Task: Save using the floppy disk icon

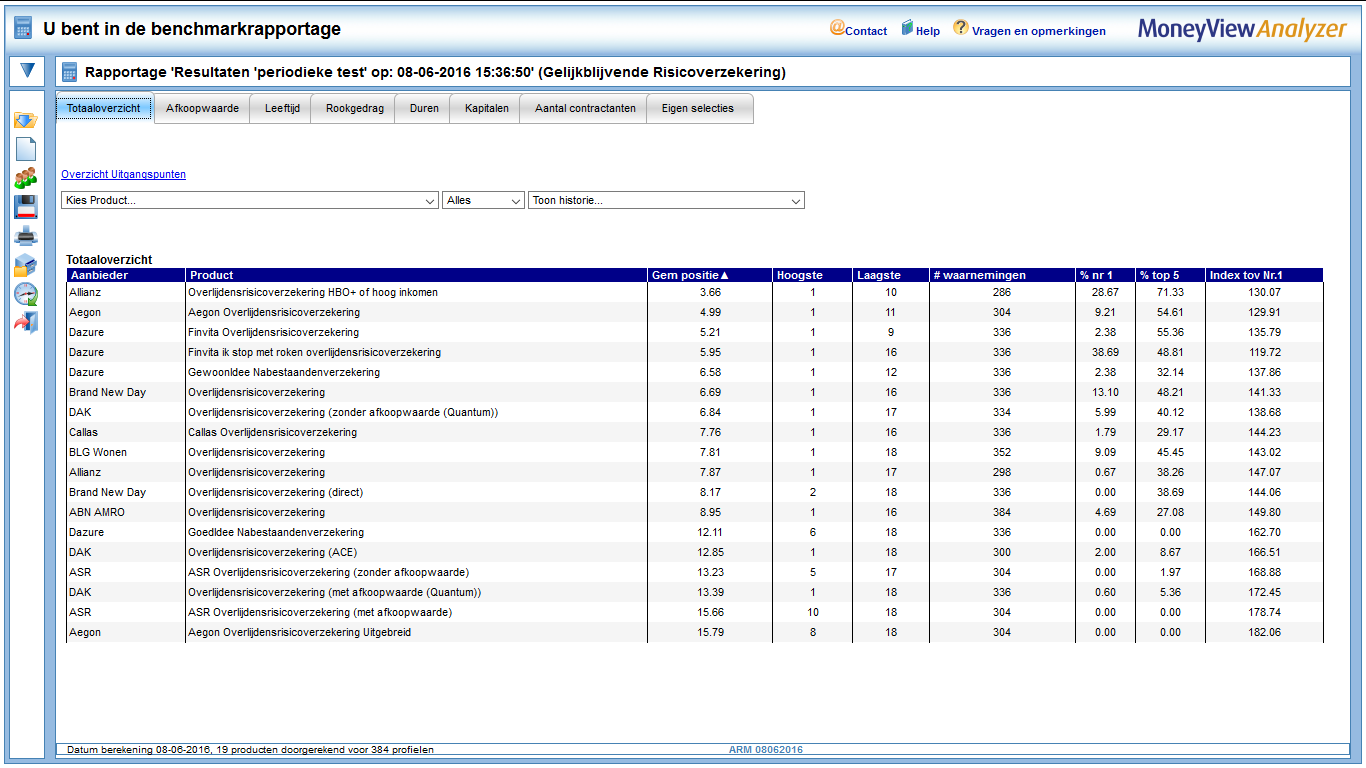Action: click(x=25, y=207)
